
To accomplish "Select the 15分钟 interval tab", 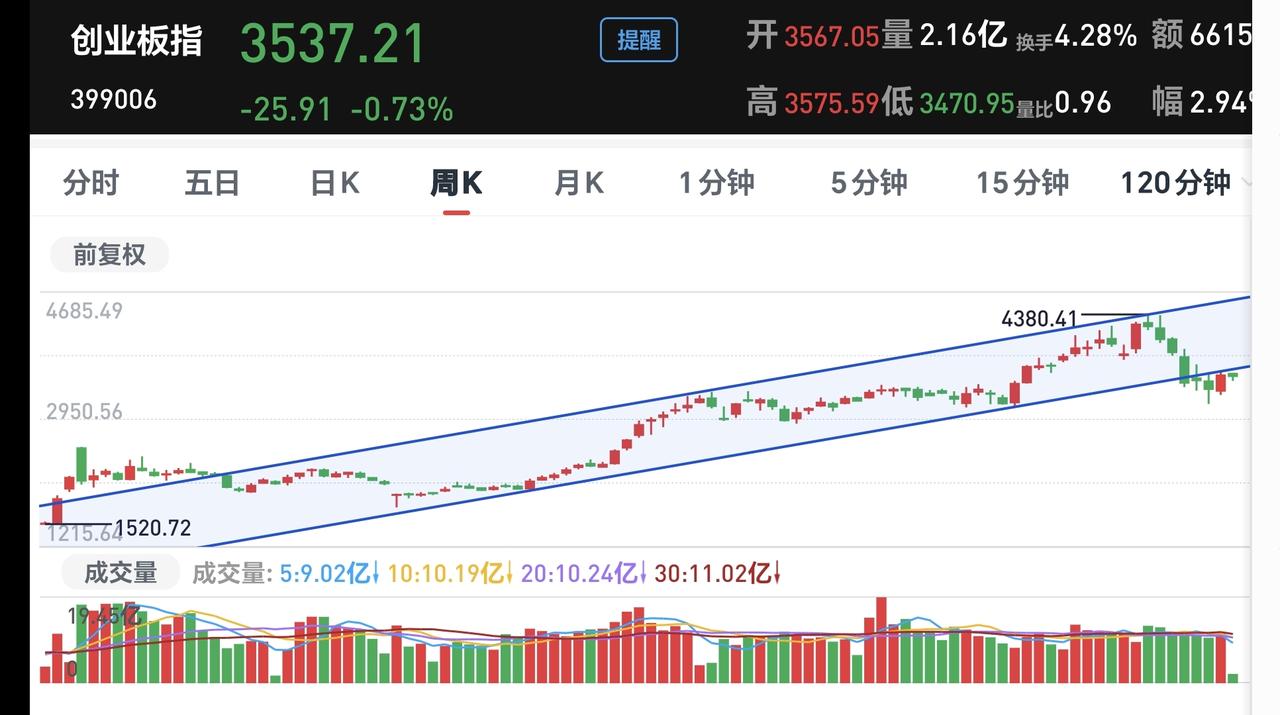I will click(1022, 183).
